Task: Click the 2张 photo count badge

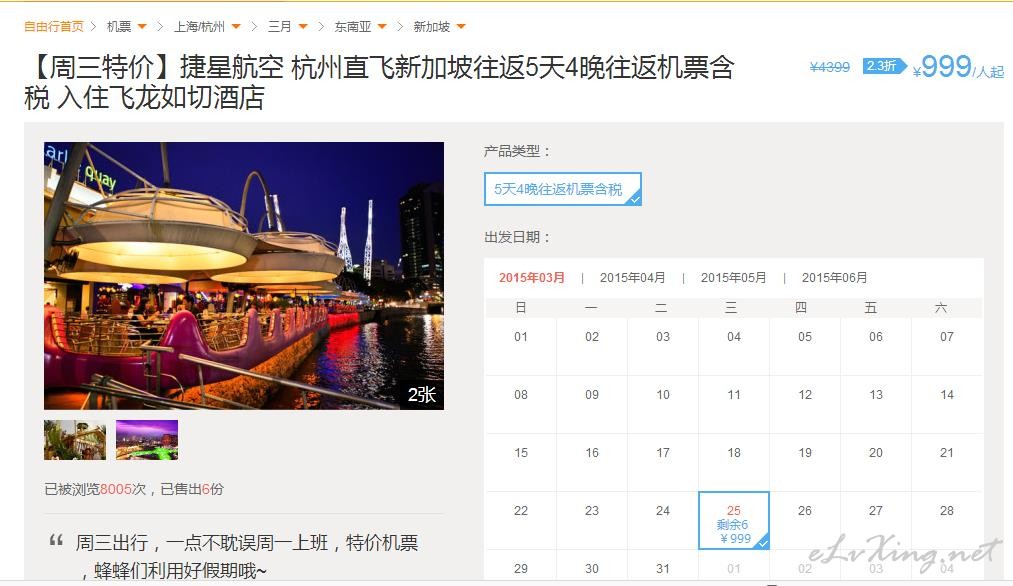Action: [x=422, y=395]
